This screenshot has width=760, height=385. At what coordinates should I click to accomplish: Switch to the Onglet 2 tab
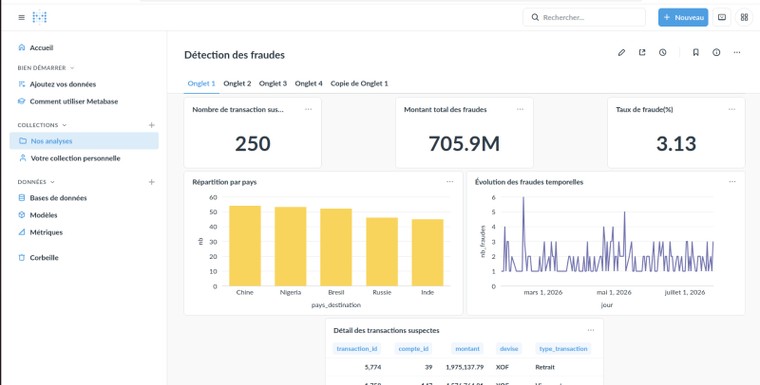pos(237,83)
